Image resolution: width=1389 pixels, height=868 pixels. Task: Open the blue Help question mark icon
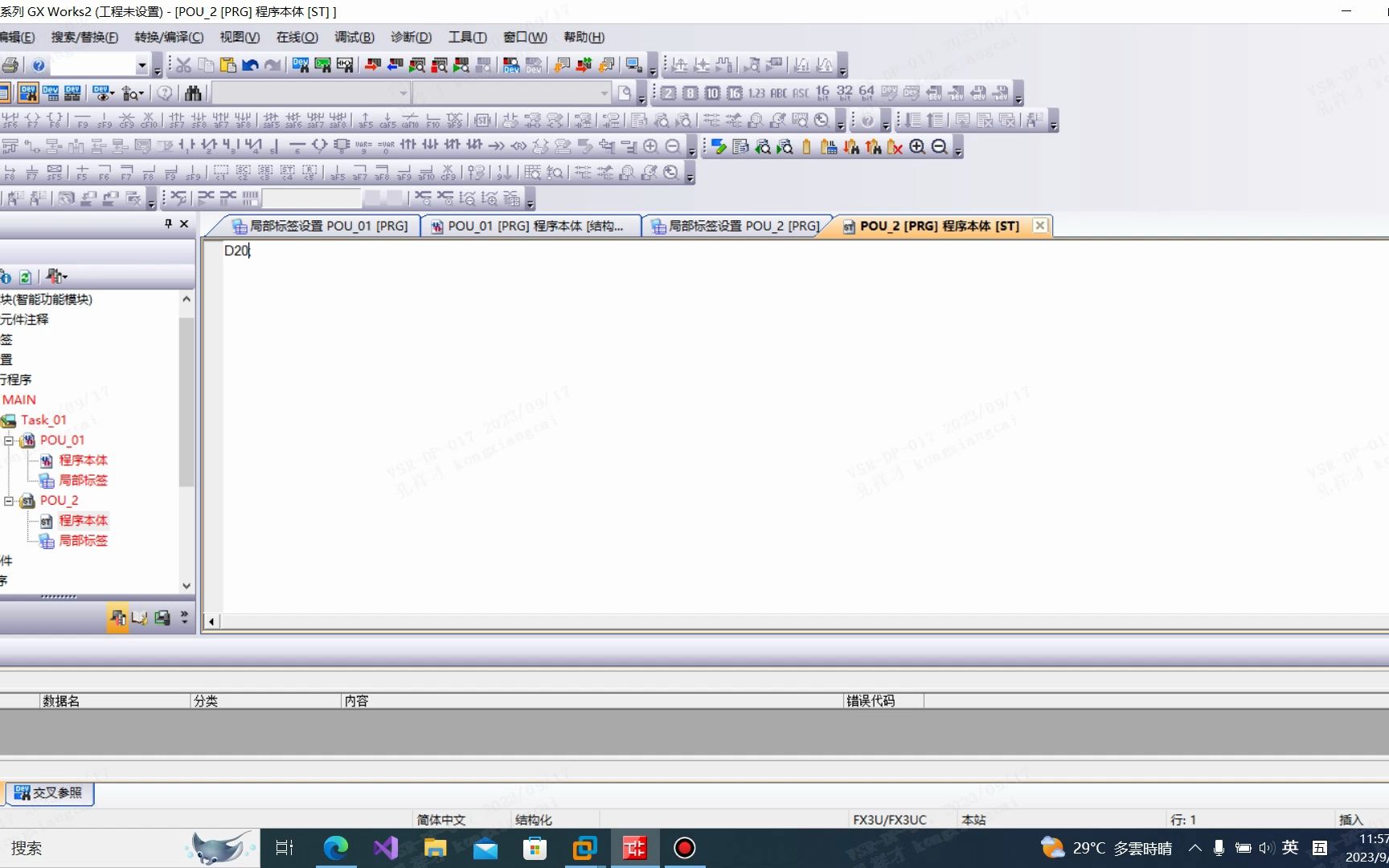[x=38, y=65]
